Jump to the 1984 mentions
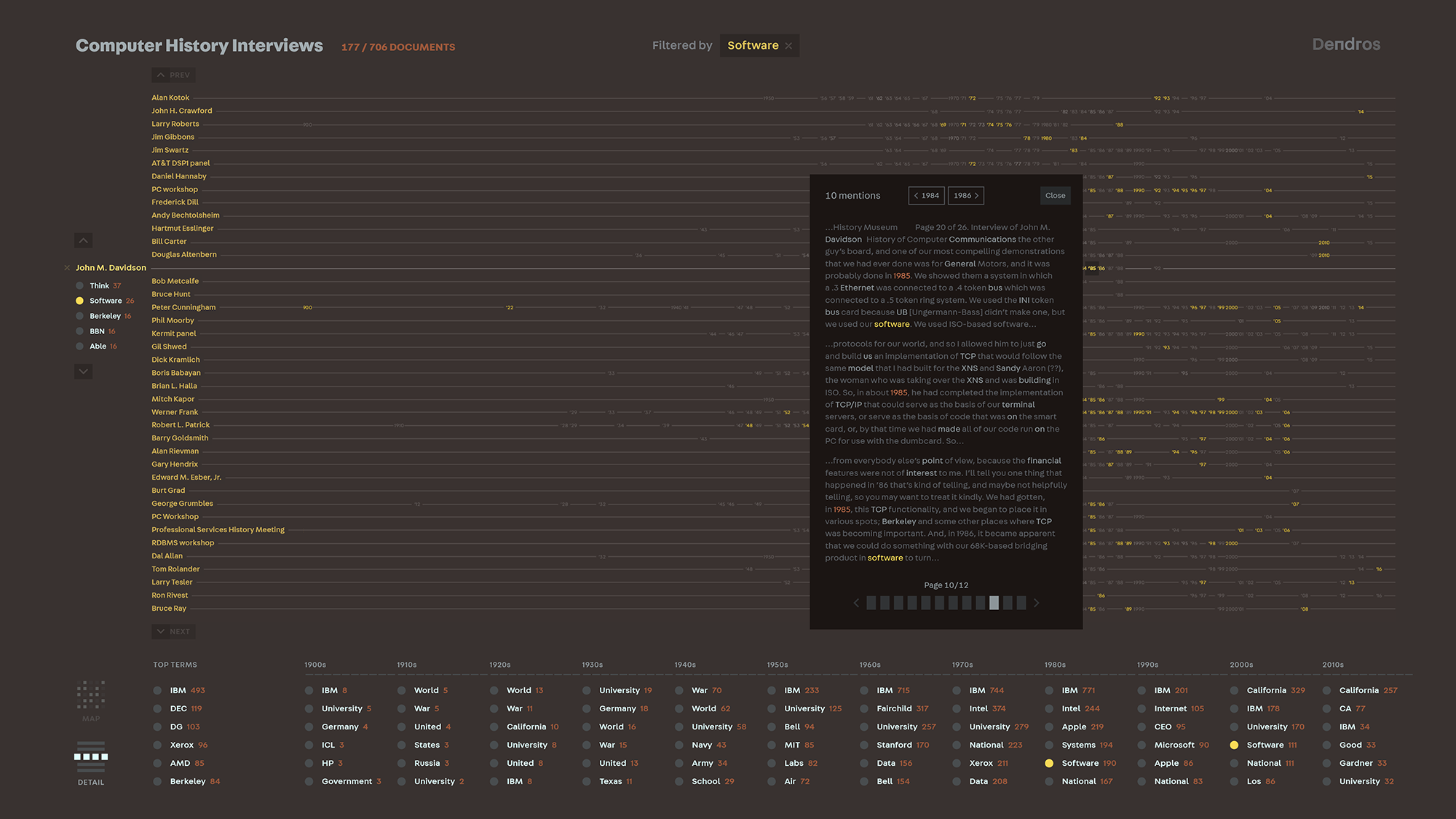The height and width of the screenshot is (819, 1456). (926, 195)
